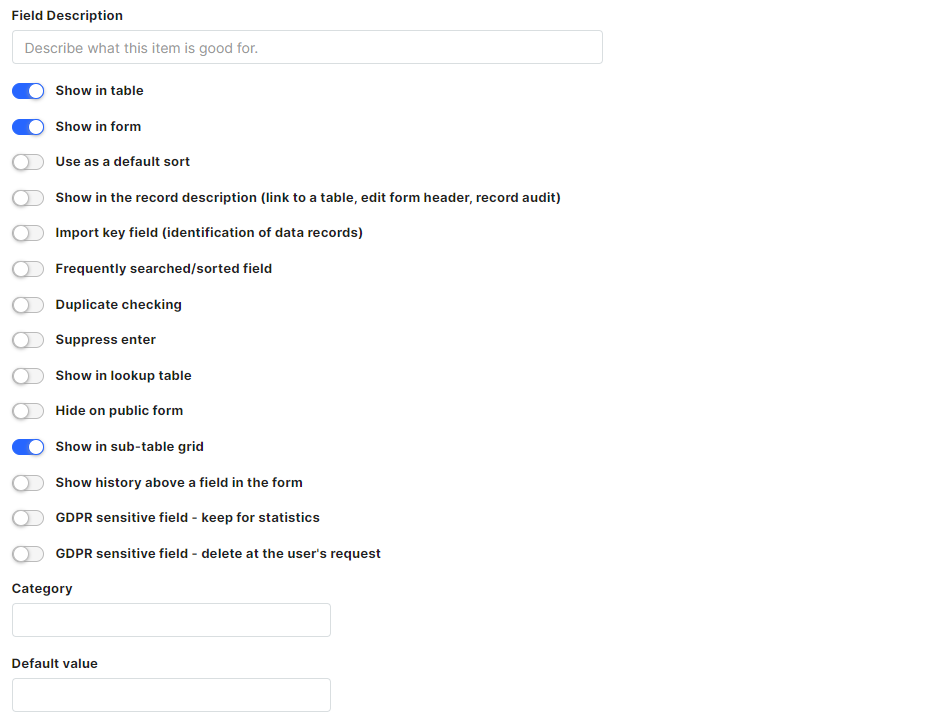Enable Duplicate checking toggle
This screenshot has width=939, height=726.
[x=28, y=305]
